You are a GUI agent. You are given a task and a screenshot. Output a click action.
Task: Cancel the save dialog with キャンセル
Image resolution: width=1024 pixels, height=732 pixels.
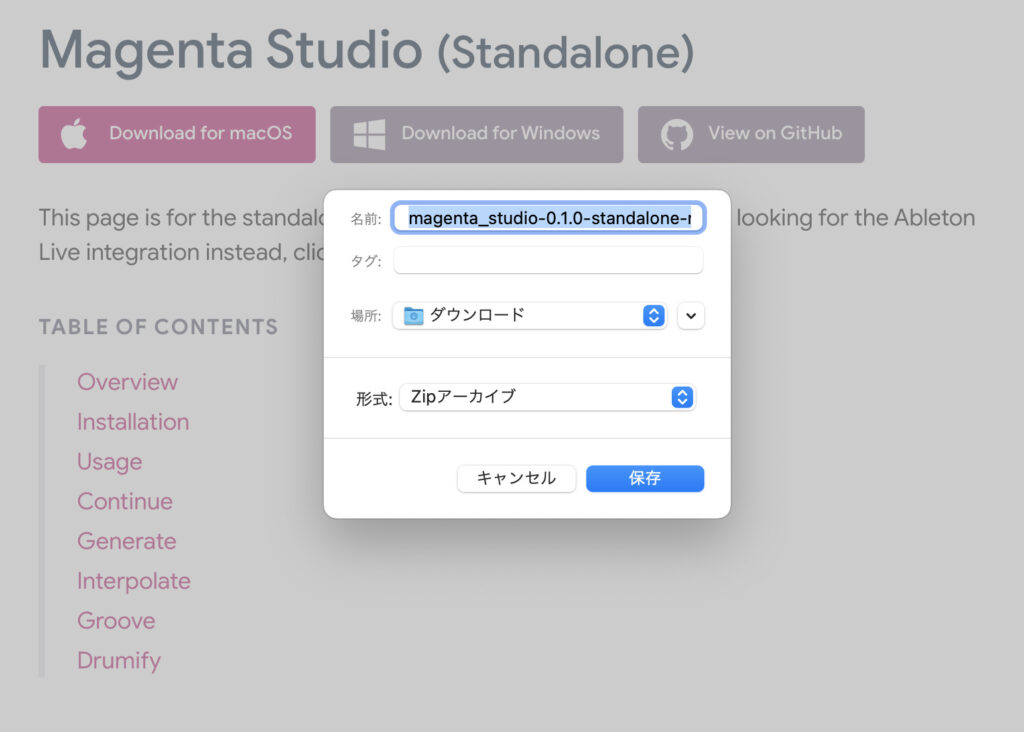[516, 478]
